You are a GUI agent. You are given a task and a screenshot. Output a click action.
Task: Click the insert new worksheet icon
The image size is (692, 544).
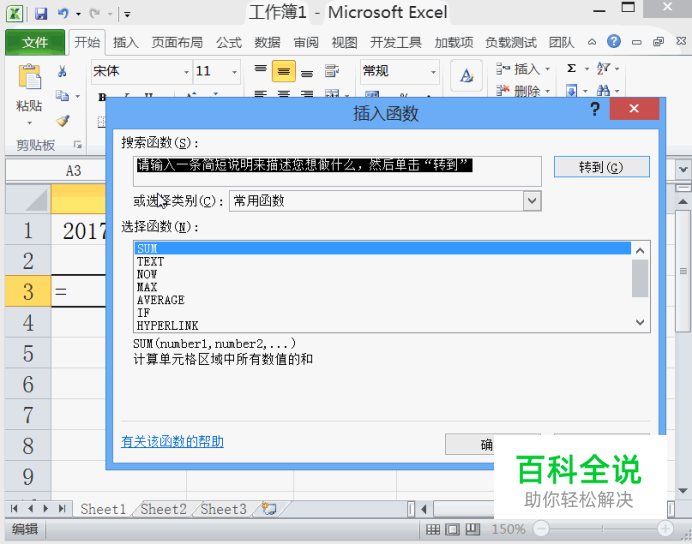269,509
